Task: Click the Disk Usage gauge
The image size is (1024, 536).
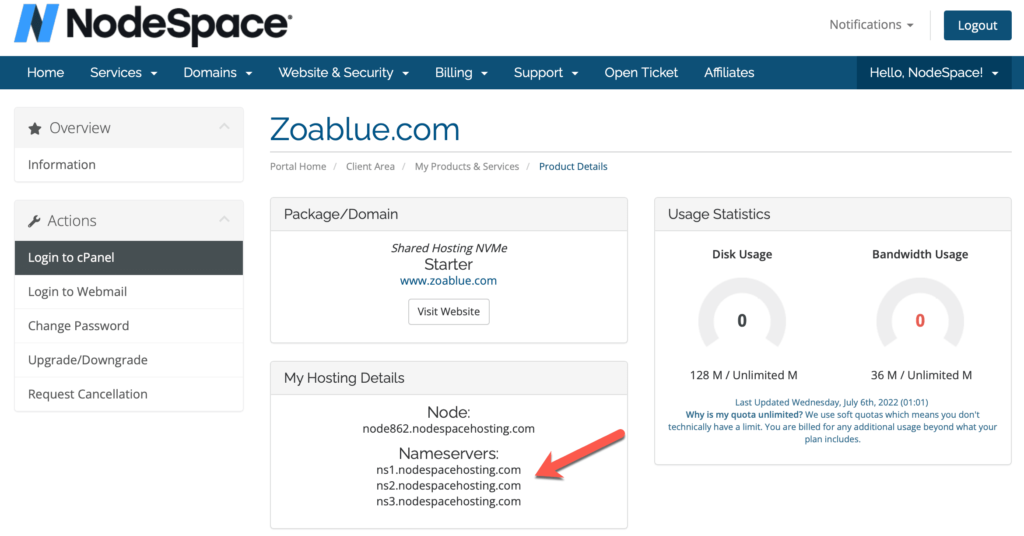Action: tap(742, 313)
